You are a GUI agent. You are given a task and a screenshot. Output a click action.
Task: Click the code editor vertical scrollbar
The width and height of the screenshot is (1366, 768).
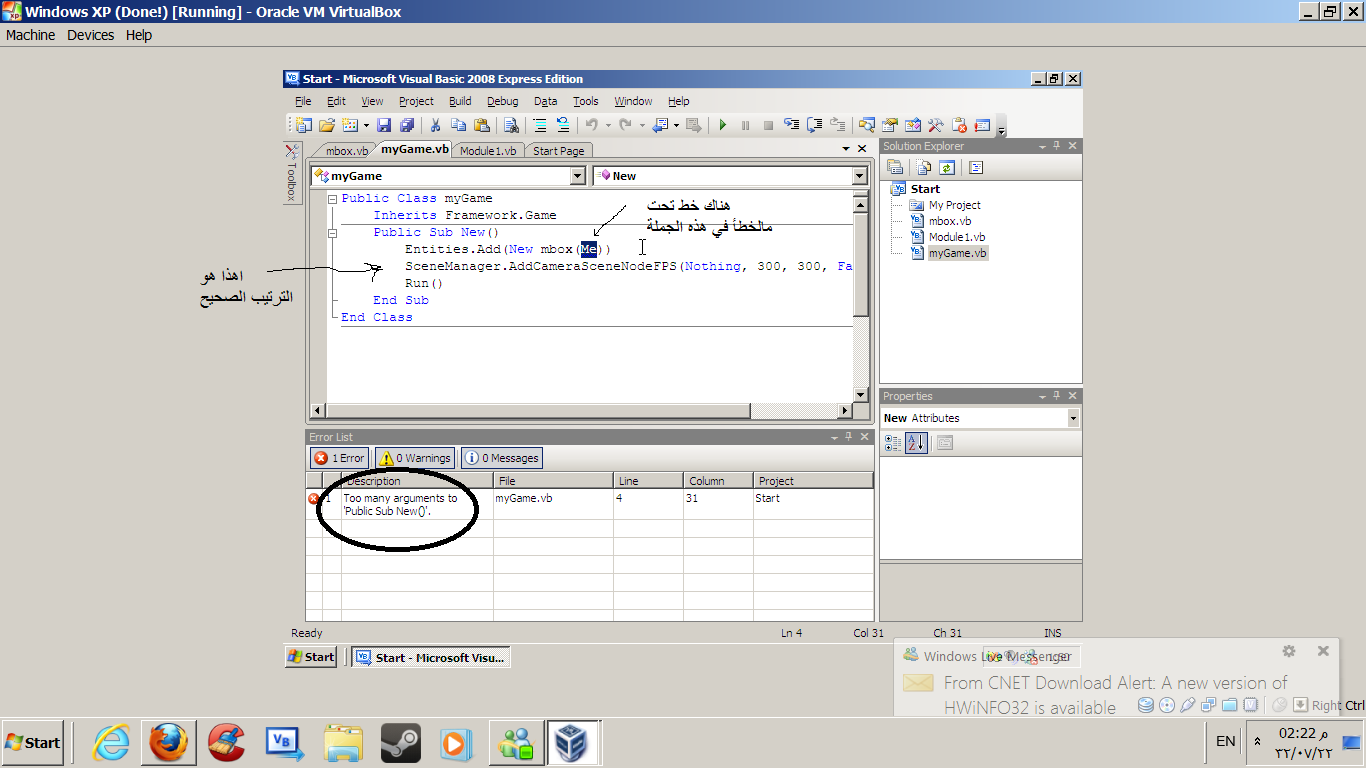point(861,298)
